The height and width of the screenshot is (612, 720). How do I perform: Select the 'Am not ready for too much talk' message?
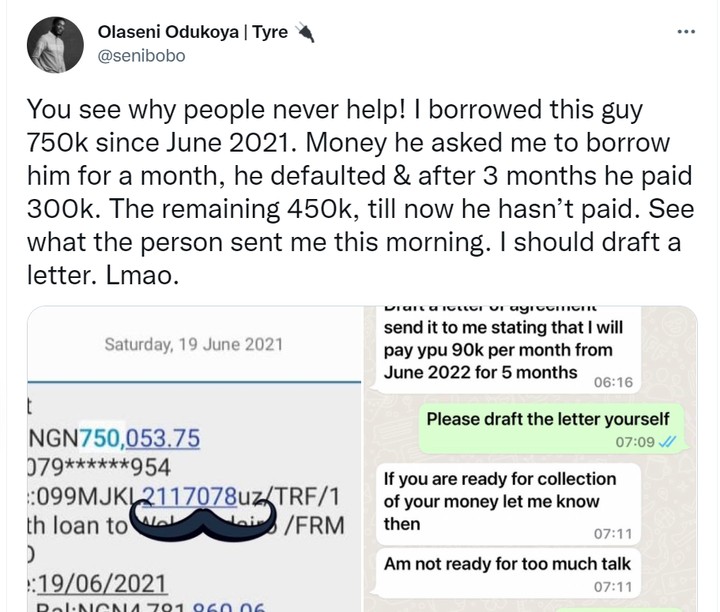508,573
